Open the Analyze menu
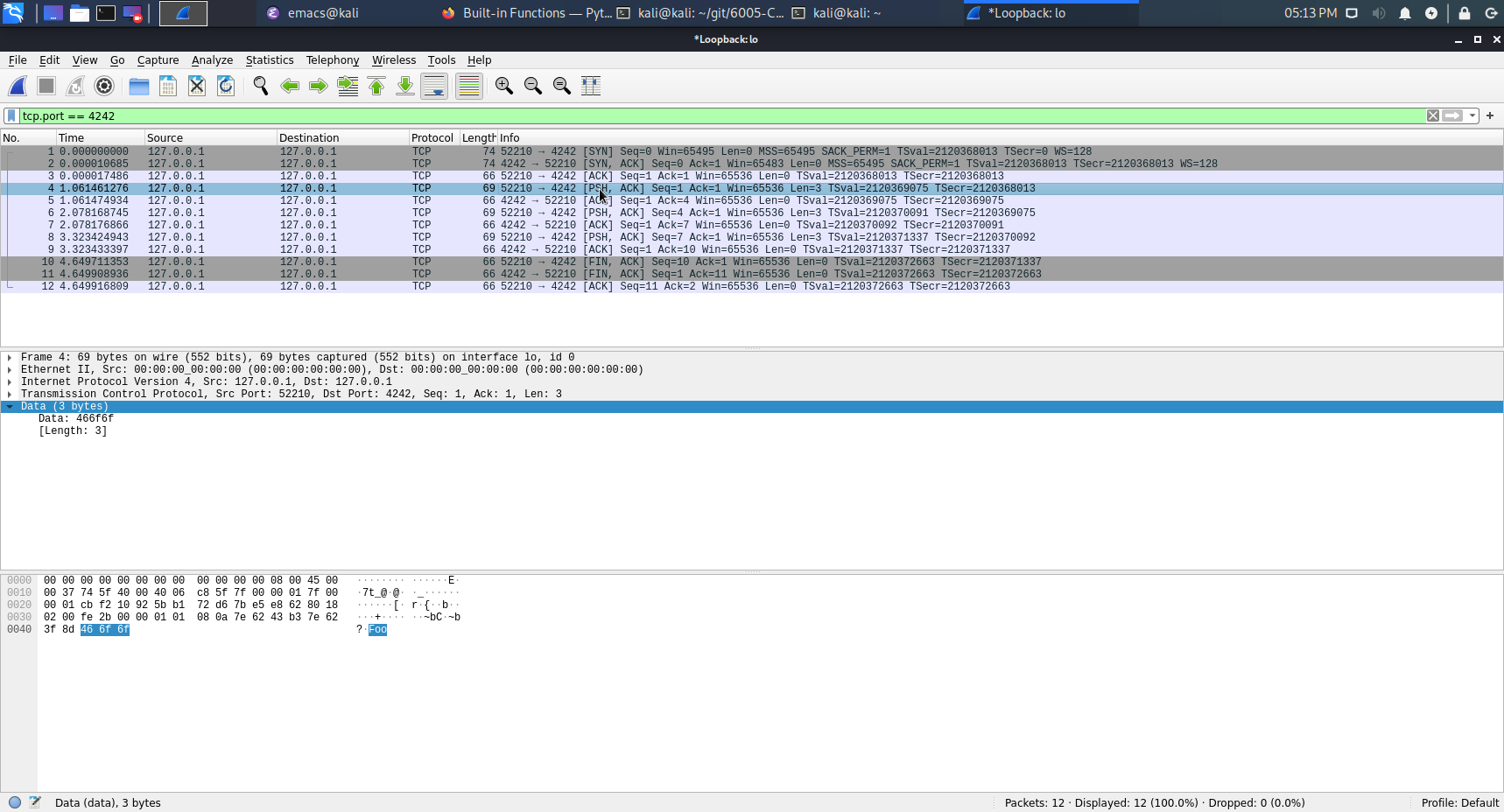 [x=212, y=60]
